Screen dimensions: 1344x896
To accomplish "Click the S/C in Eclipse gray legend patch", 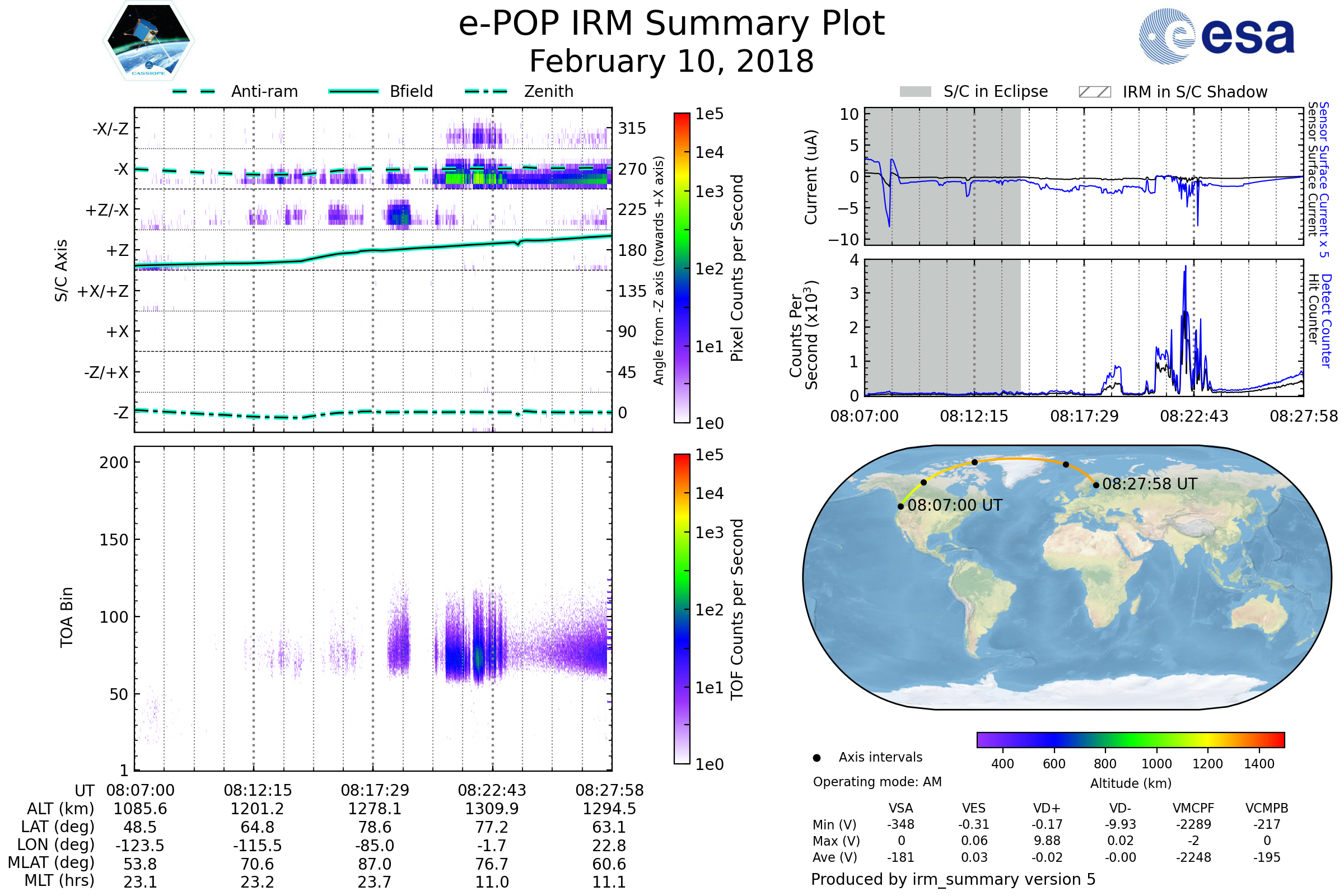I will coord(915,92).
